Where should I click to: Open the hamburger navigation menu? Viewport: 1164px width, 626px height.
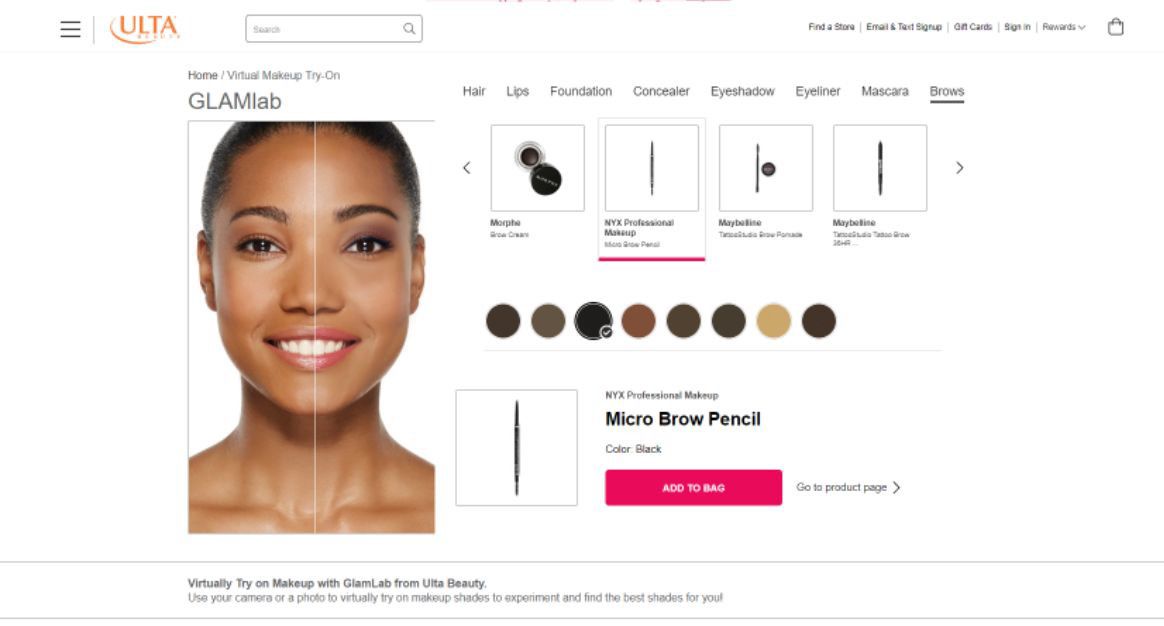pos(71,29)
